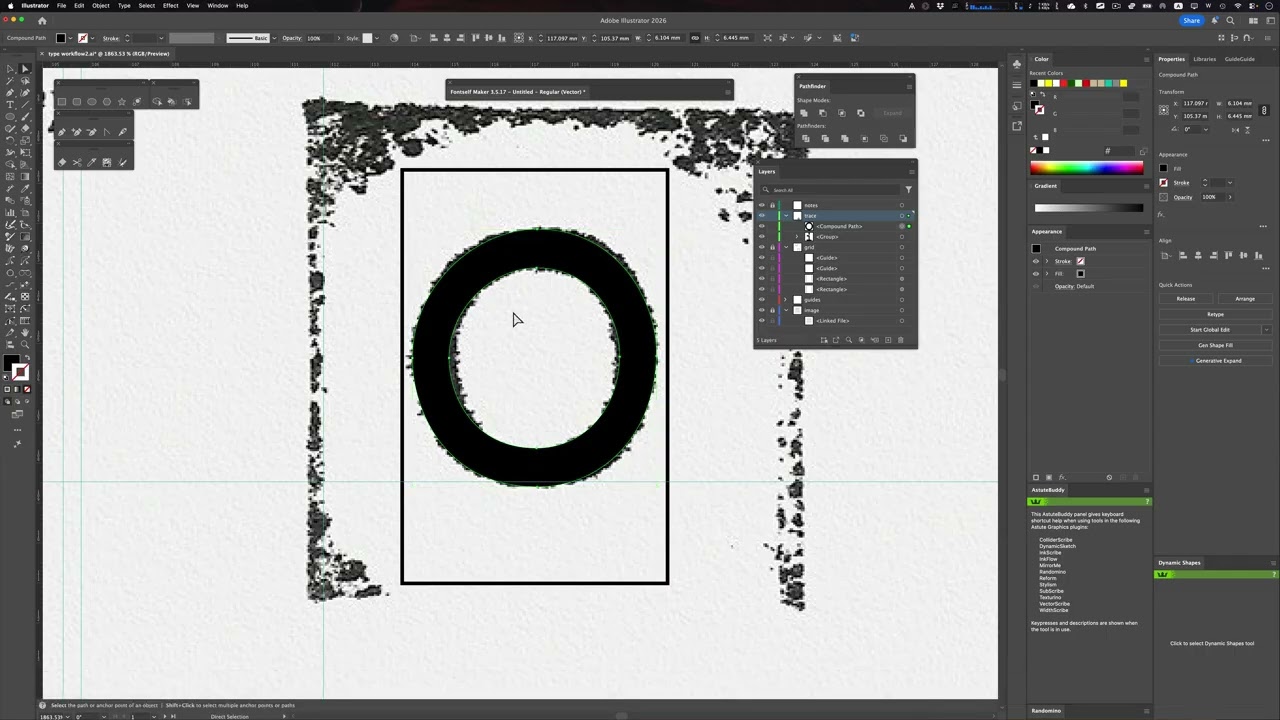Pick a color from the Color spectrum bar
The image size is (1280, 720).
click(x=1087, y=168)
